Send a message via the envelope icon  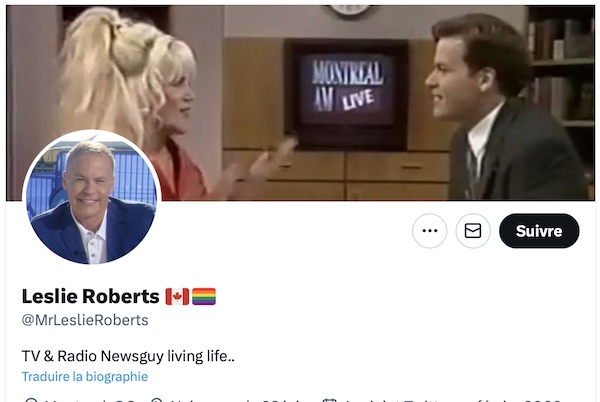(x=473, y=231)
